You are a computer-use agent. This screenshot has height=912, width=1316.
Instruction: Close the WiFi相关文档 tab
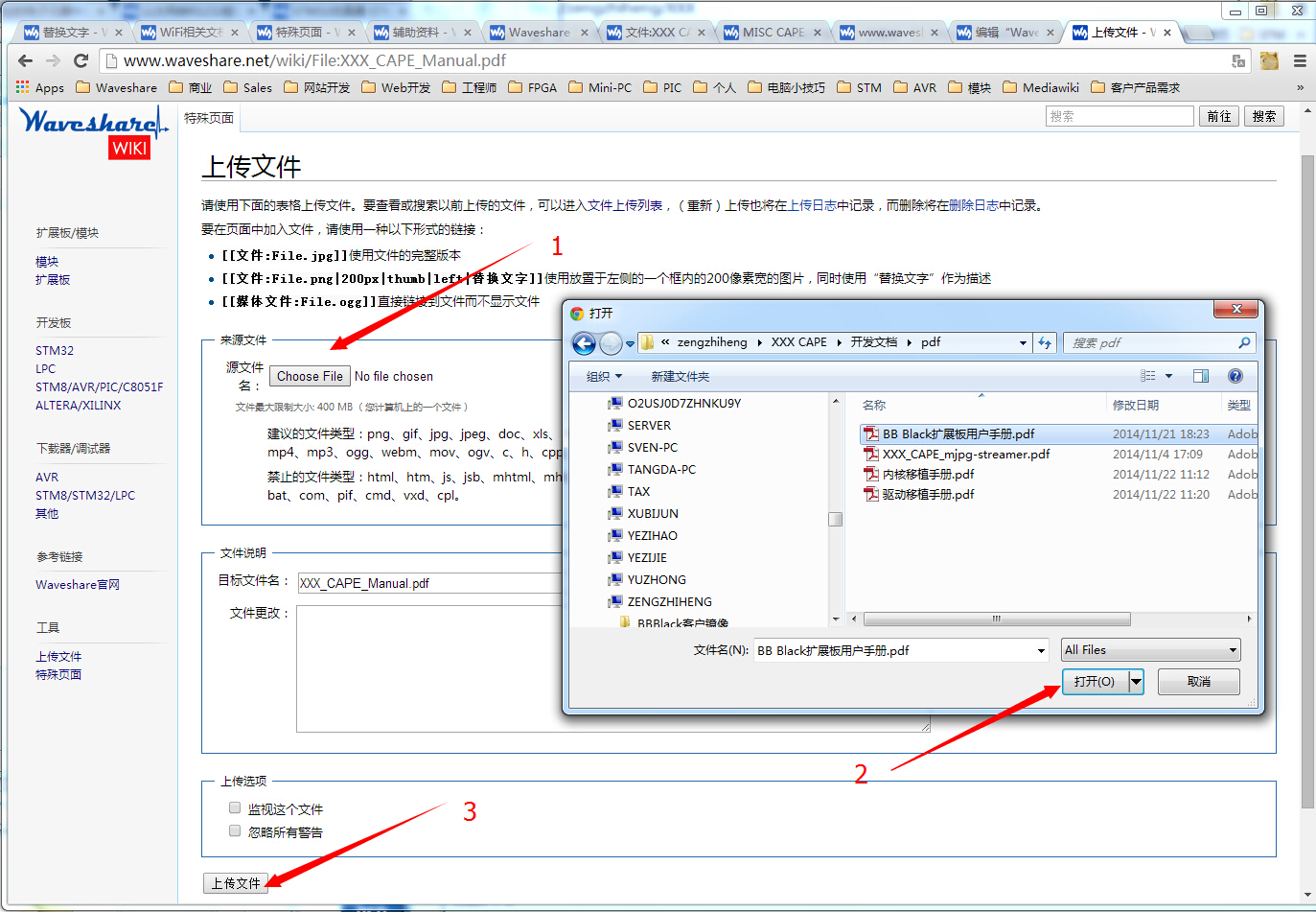coord(235,33)
